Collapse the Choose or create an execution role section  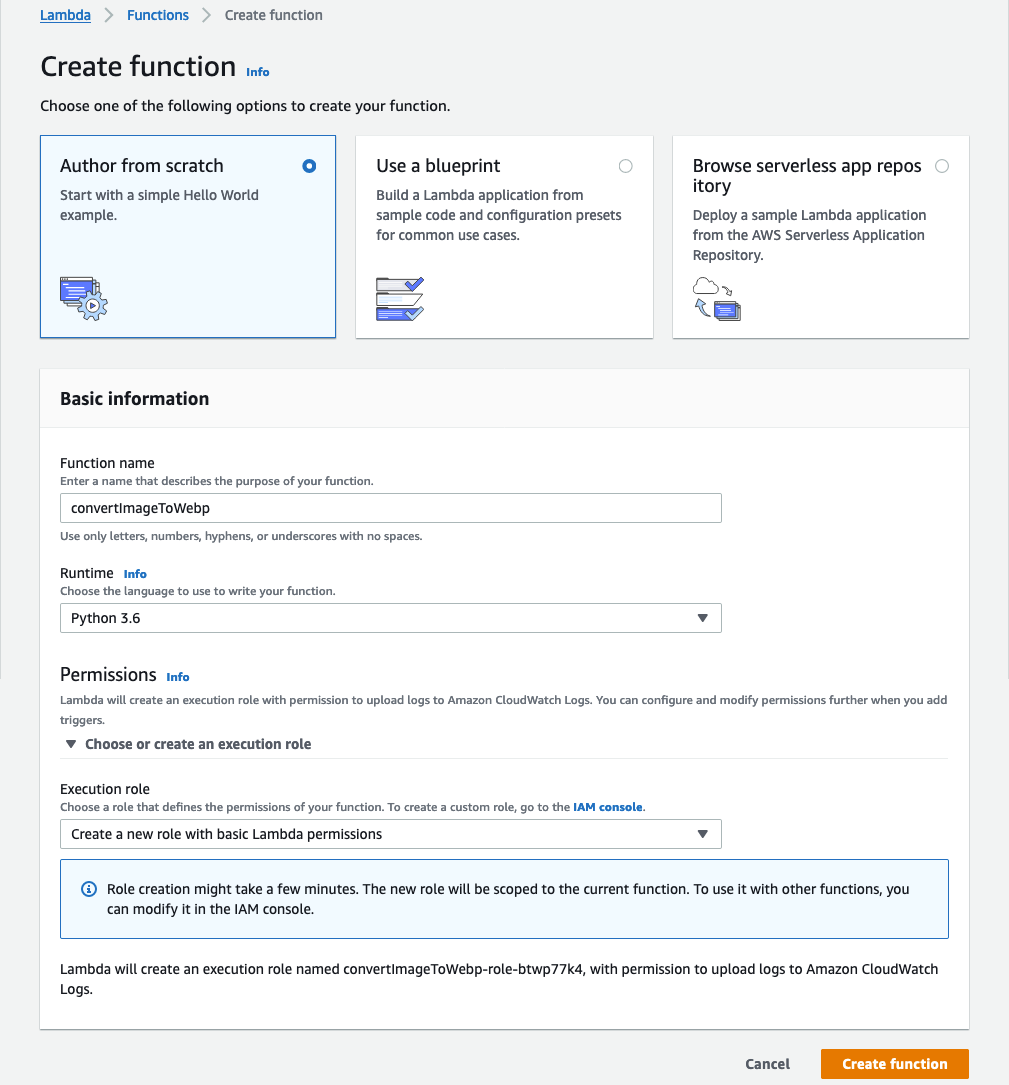click(70, 744)
